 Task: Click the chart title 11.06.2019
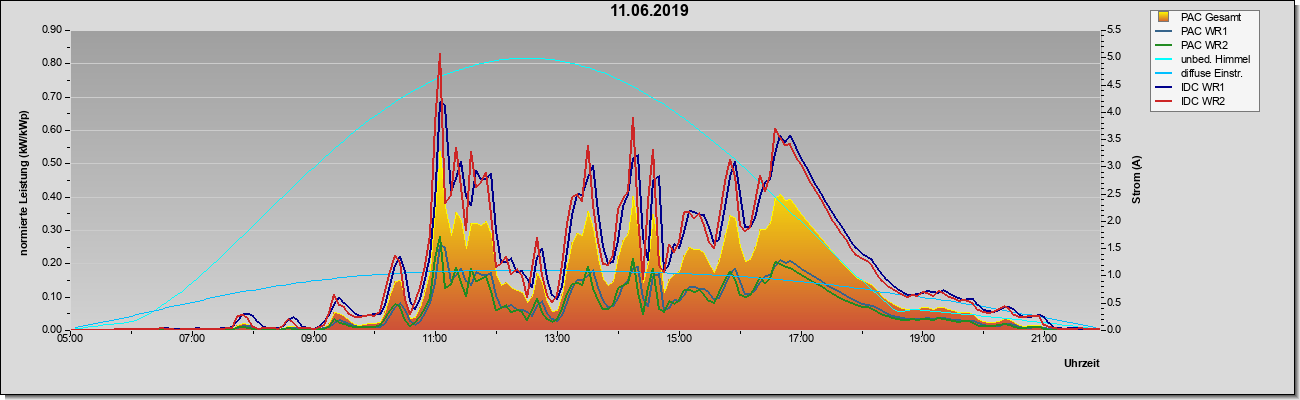(x=650, y=11)
